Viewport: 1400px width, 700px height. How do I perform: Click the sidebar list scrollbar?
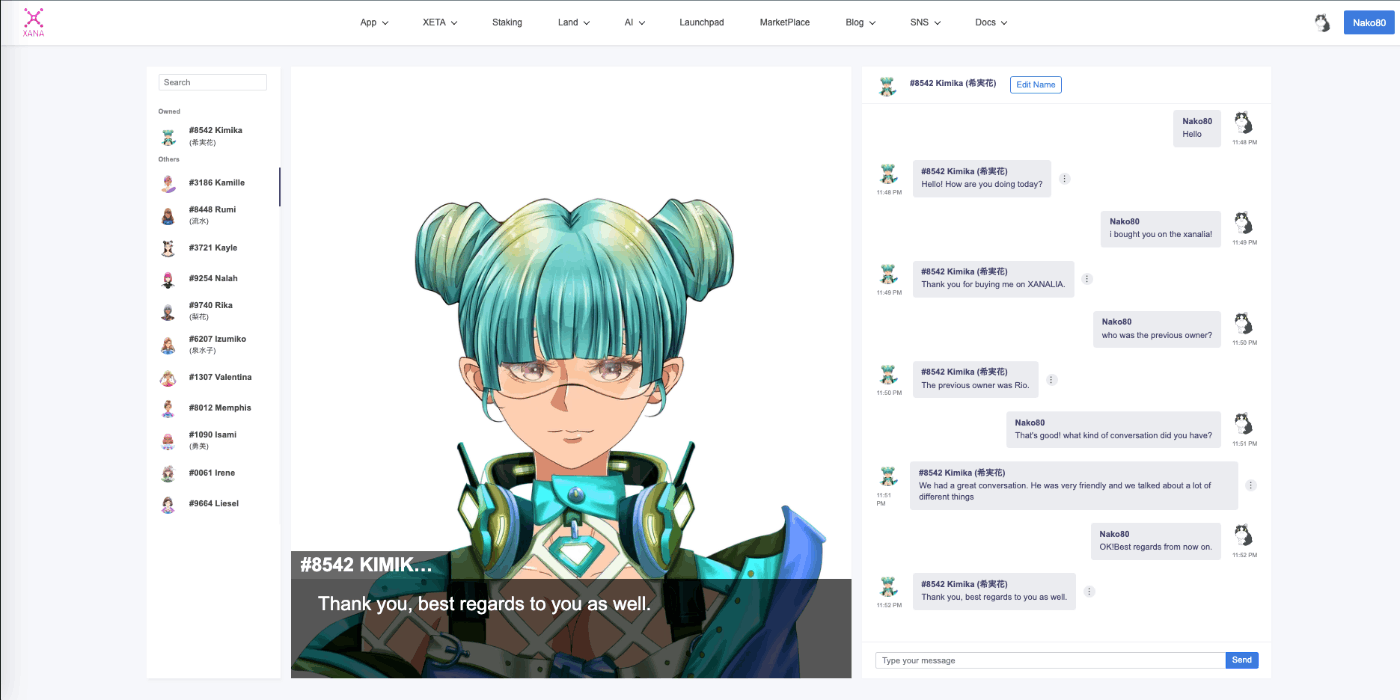point(280,187)
